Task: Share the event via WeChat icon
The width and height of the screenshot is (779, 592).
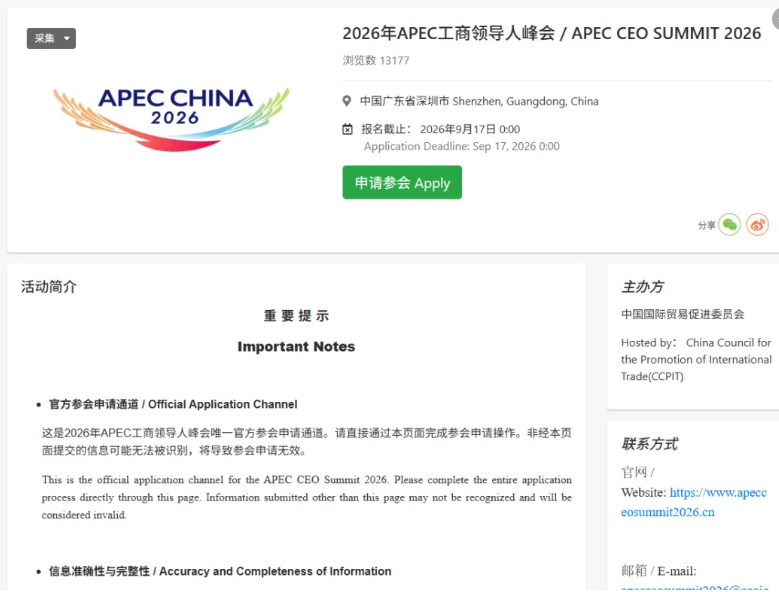Action: click(729, 225)
